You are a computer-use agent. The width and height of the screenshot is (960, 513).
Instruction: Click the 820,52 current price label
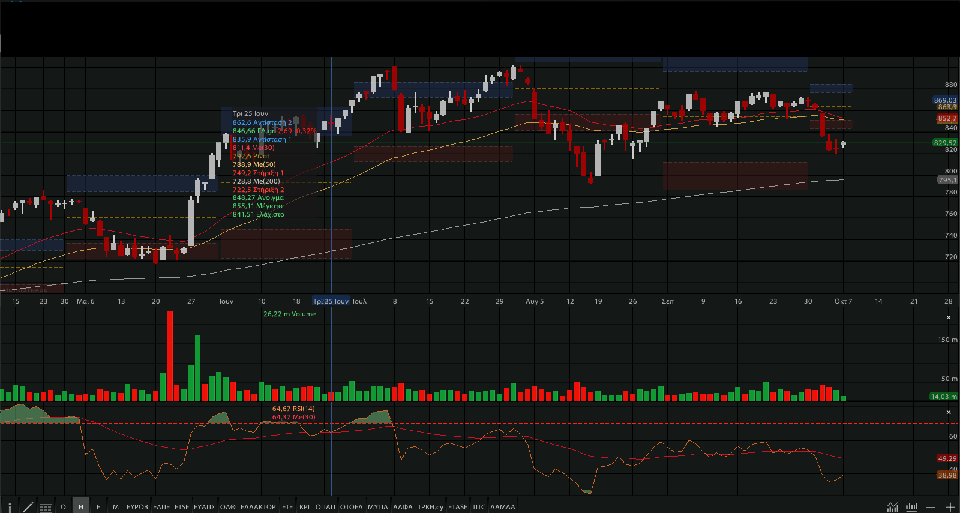click(x=945, y=142)
